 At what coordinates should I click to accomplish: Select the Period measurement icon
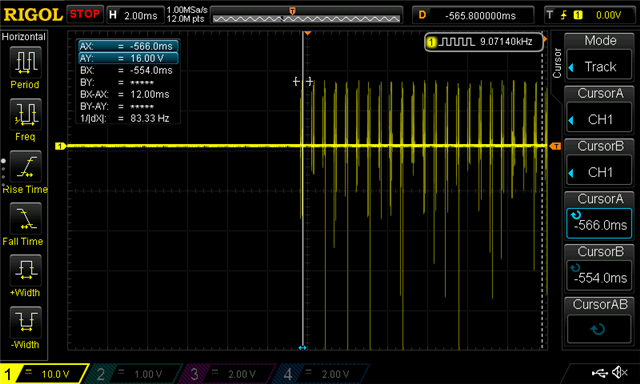pos(25,62)
